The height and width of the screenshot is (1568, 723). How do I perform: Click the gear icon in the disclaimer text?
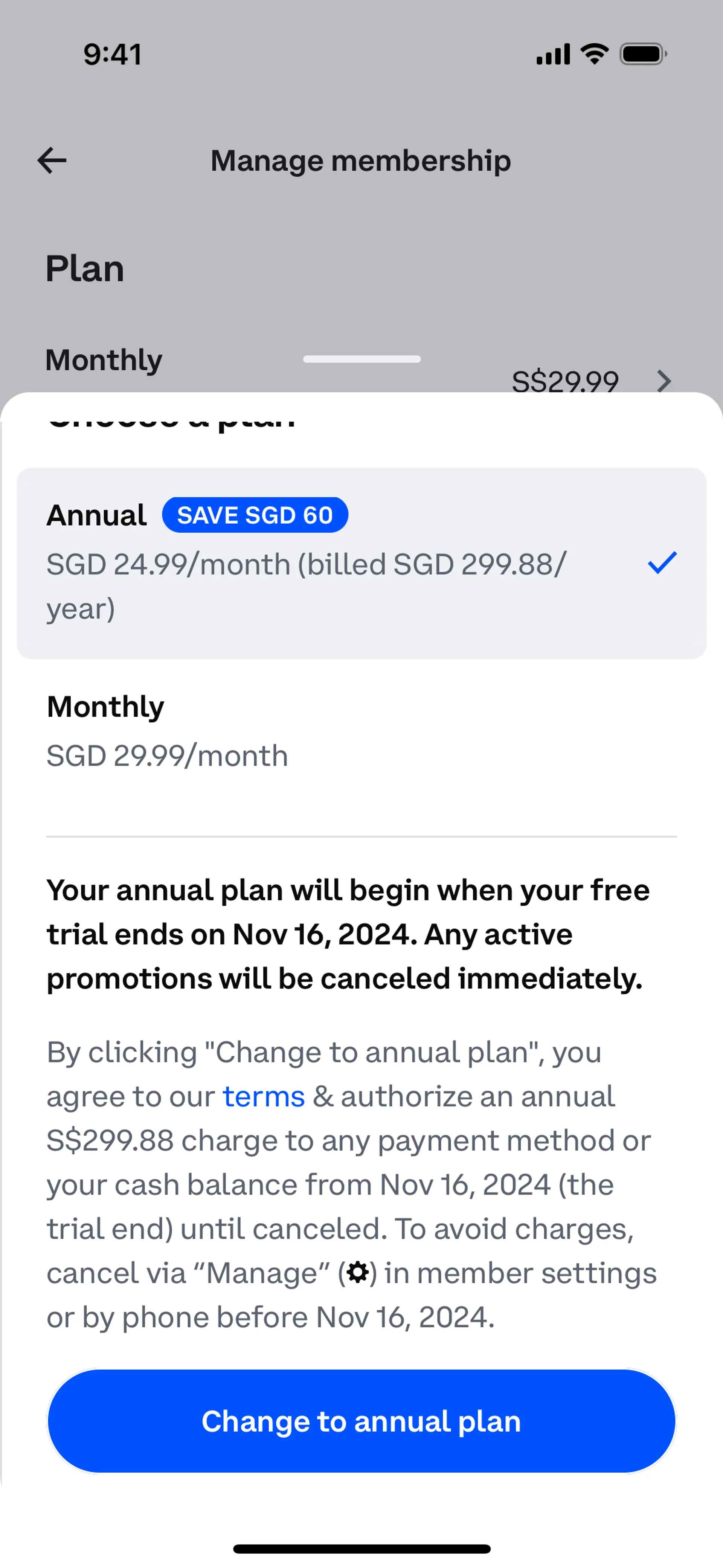pos(357,1272)
